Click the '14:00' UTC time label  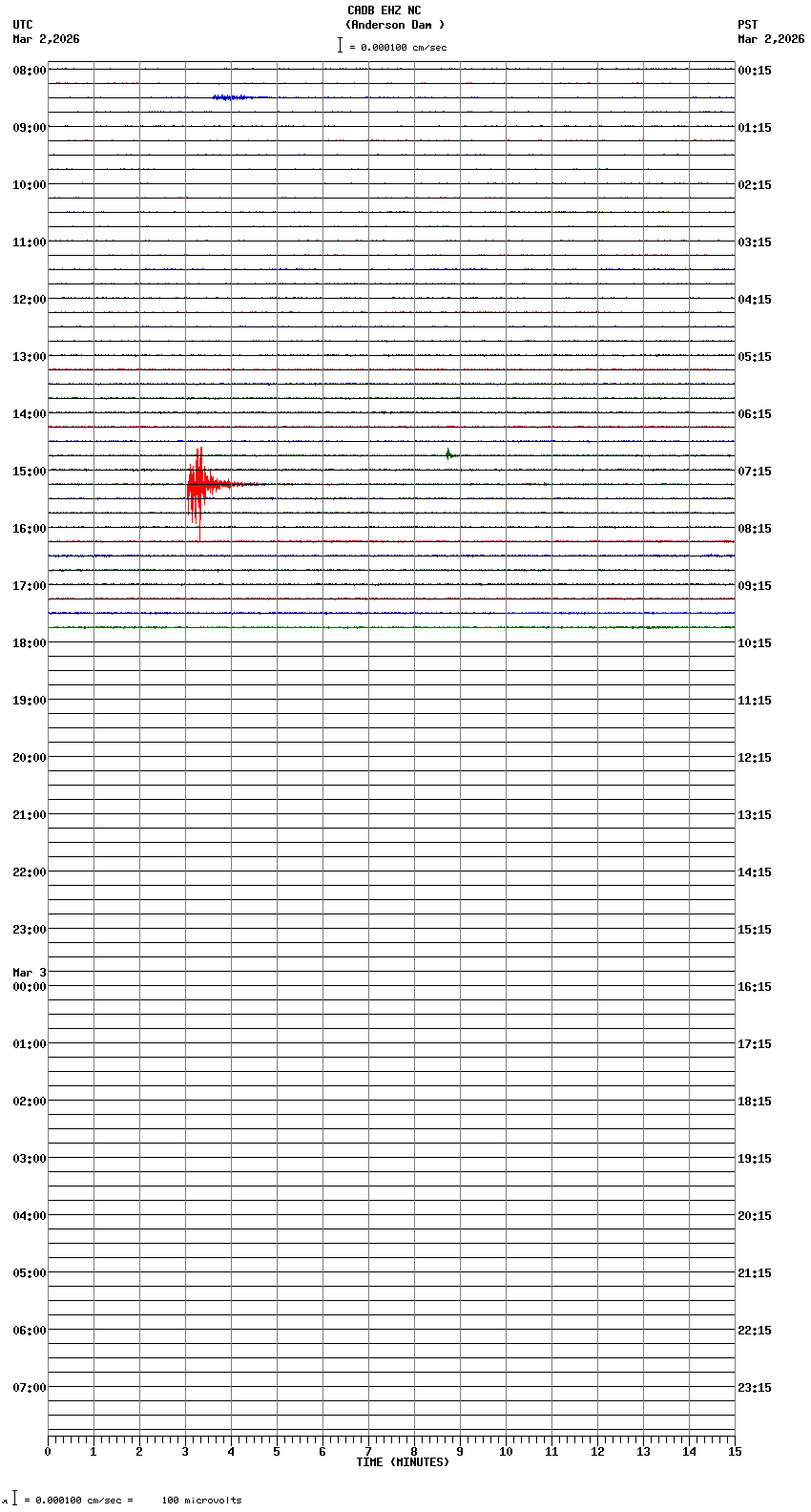[x=30, y=414]
